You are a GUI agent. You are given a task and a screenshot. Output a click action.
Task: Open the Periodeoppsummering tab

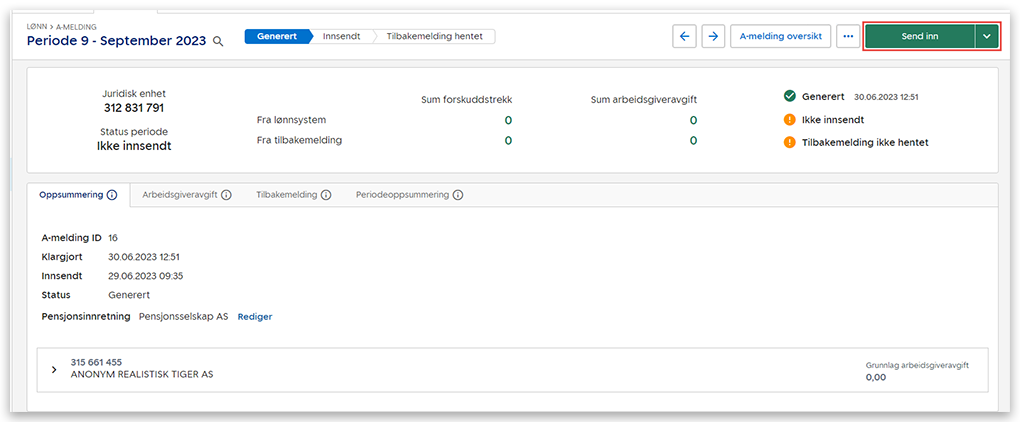(402, 195)
